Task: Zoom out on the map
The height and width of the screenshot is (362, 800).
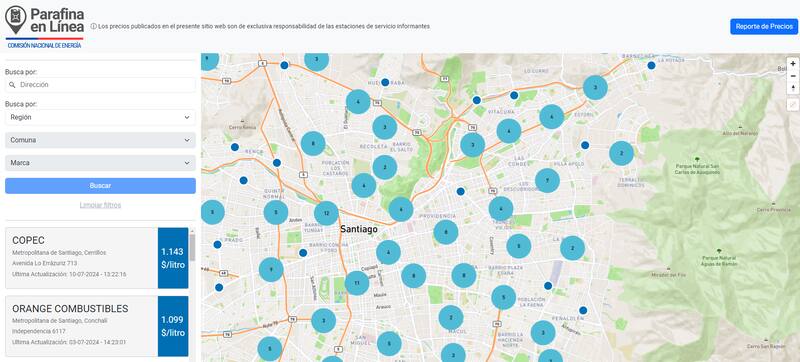Action: [x=793, y=76]
